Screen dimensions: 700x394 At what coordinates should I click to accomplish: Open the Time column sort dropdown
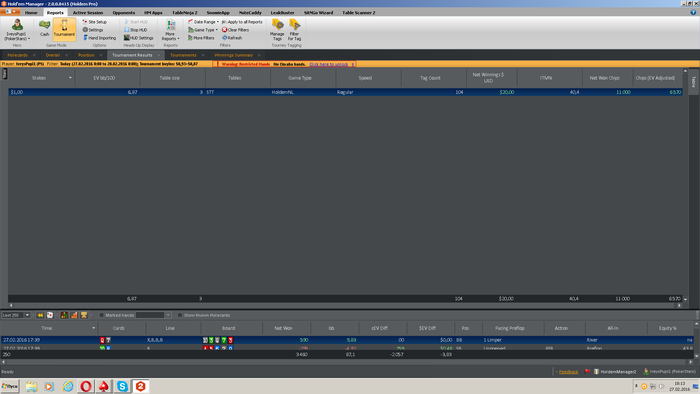93,328
